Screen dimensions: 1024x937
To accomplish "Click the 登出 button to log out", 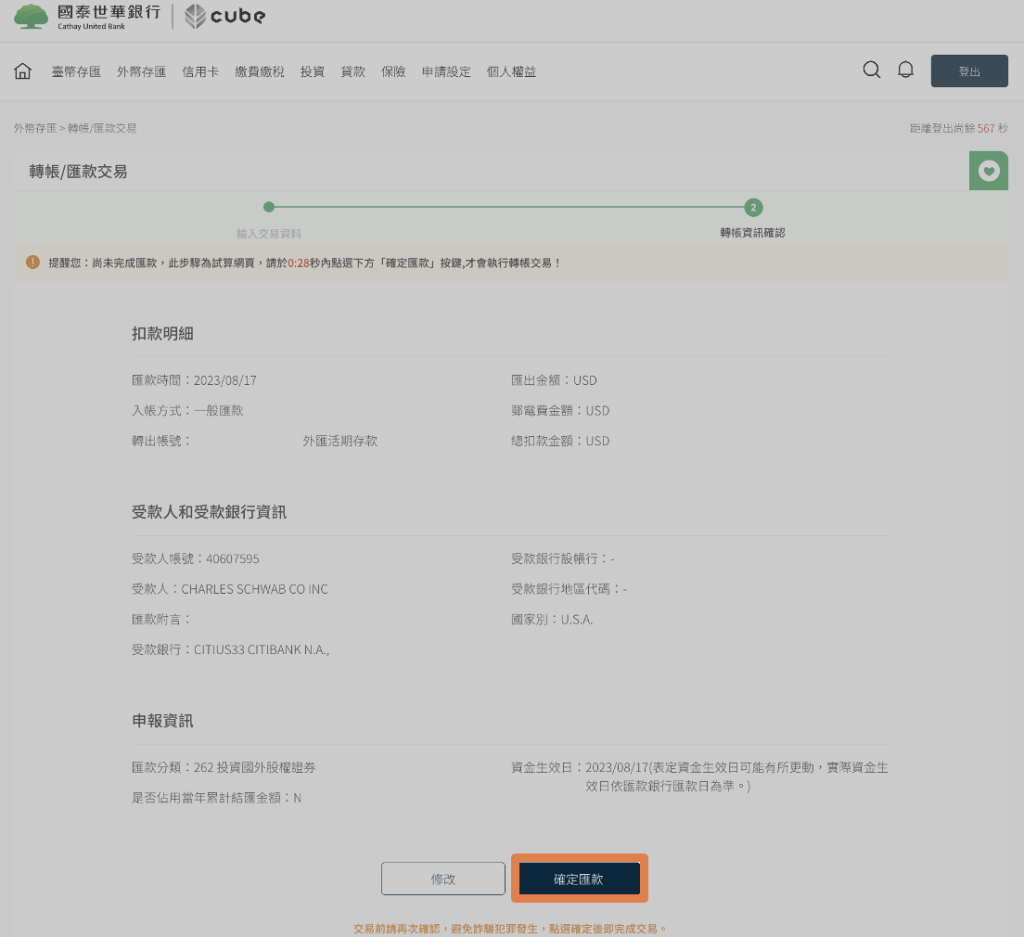I will tap(968, 70).
